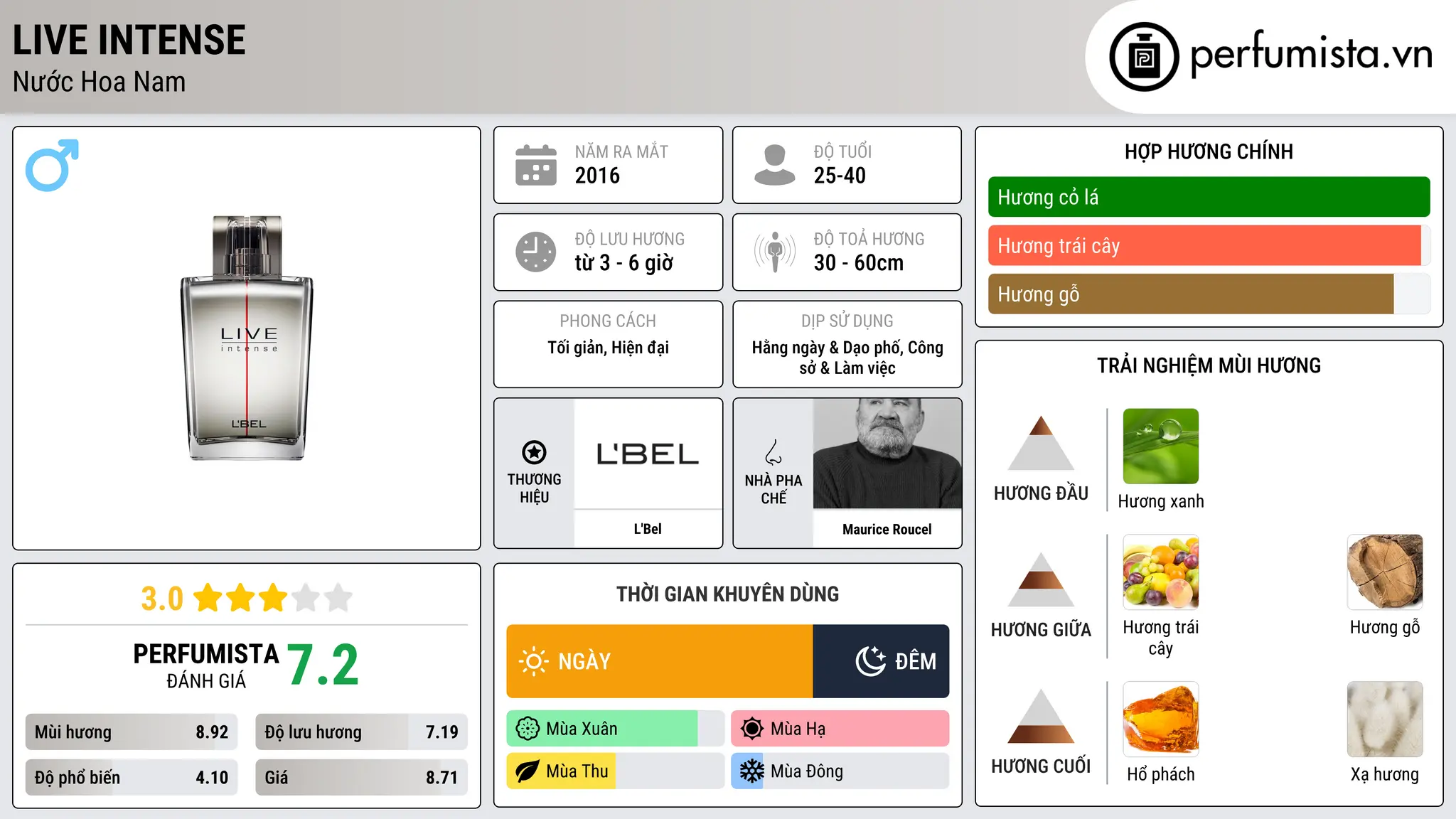Select the Hương gỗ wood note image
Image resolution: width=1456 pixels, height=819 pixels.
[x=1385, y=572]
